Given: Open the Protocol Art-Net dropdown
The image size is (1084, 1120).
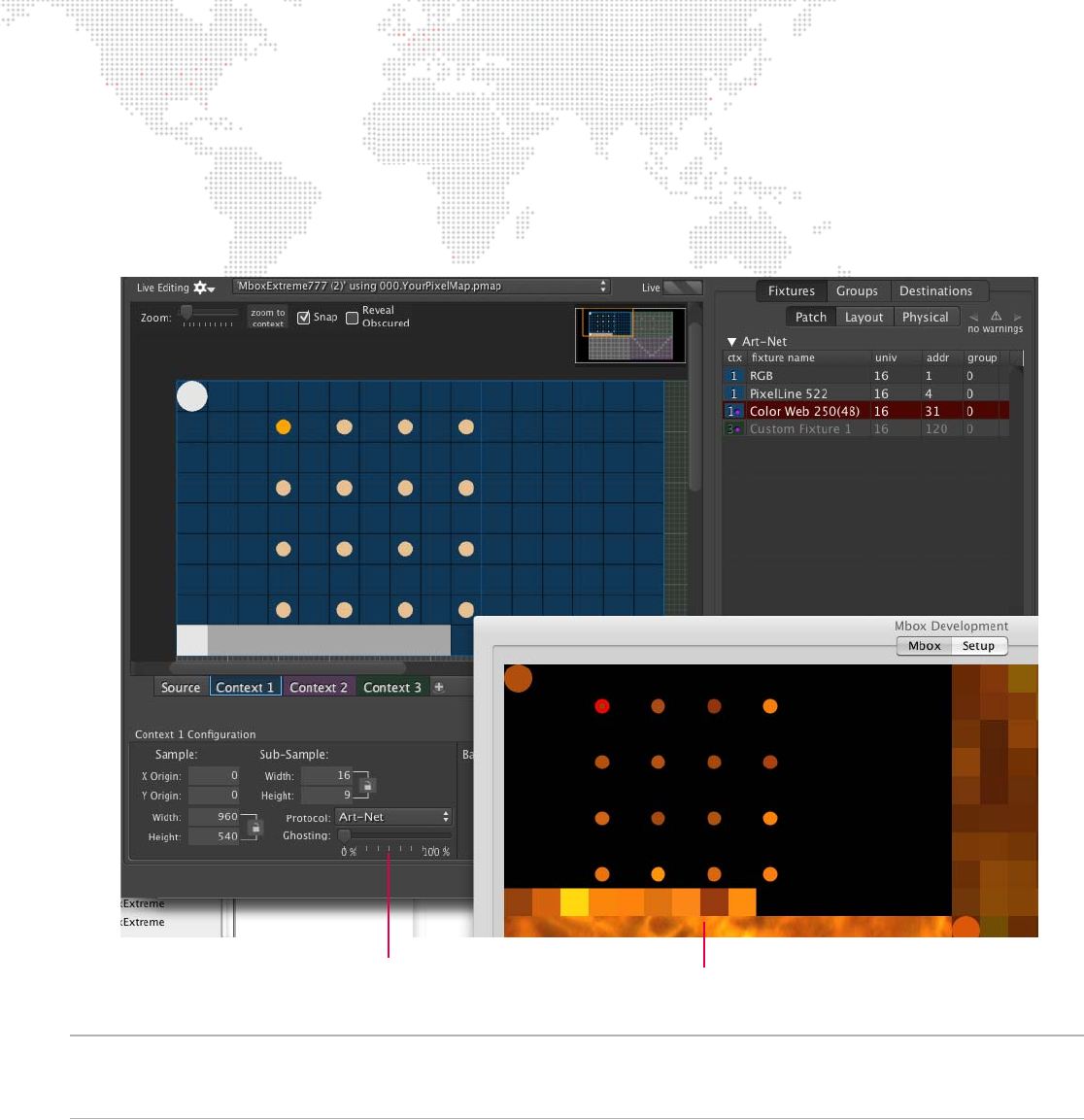Looking at the screenshot, I should pos(393,817).
